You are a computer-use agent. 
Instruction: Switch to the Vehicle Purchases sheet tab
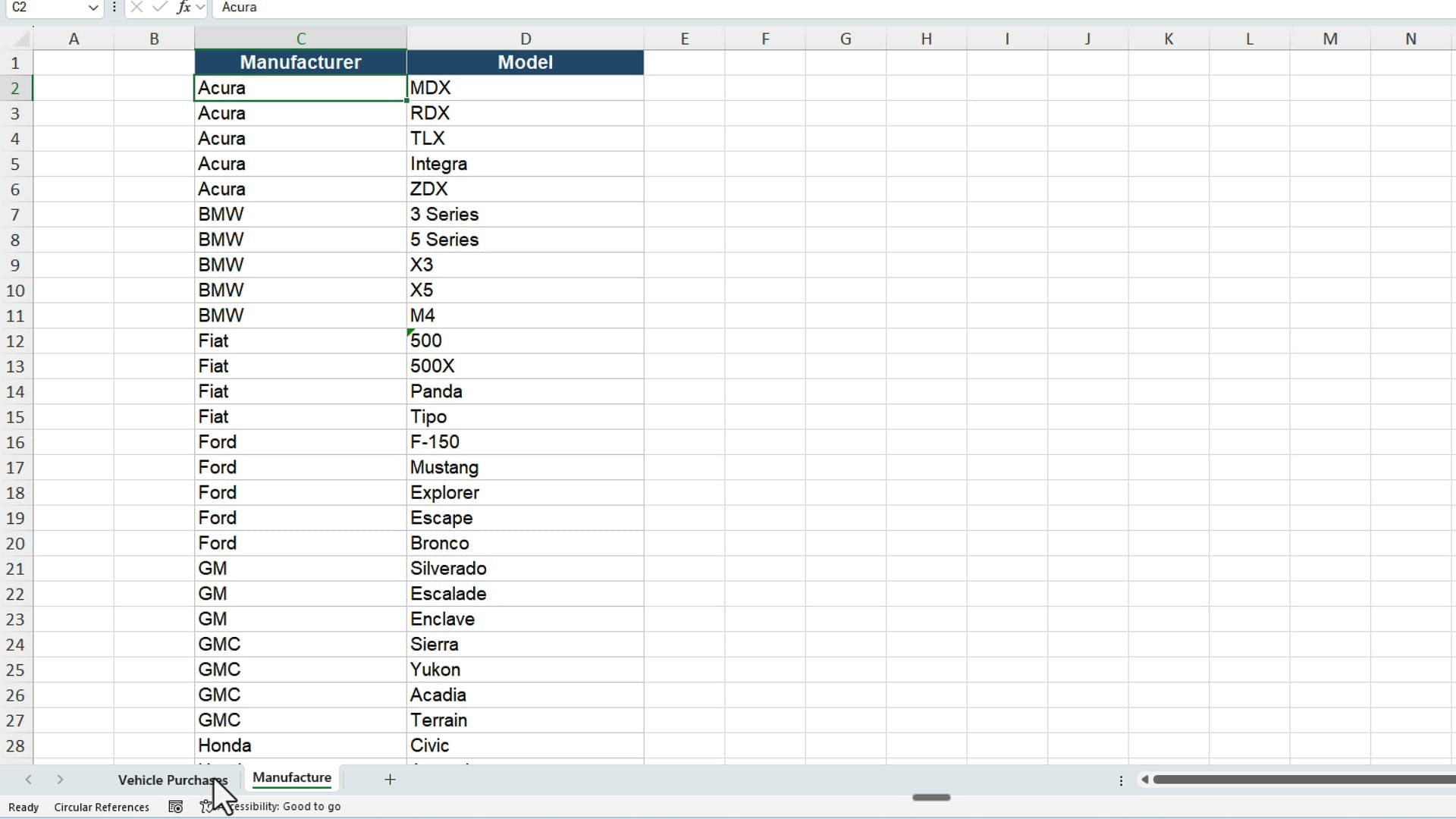point(172,780)
